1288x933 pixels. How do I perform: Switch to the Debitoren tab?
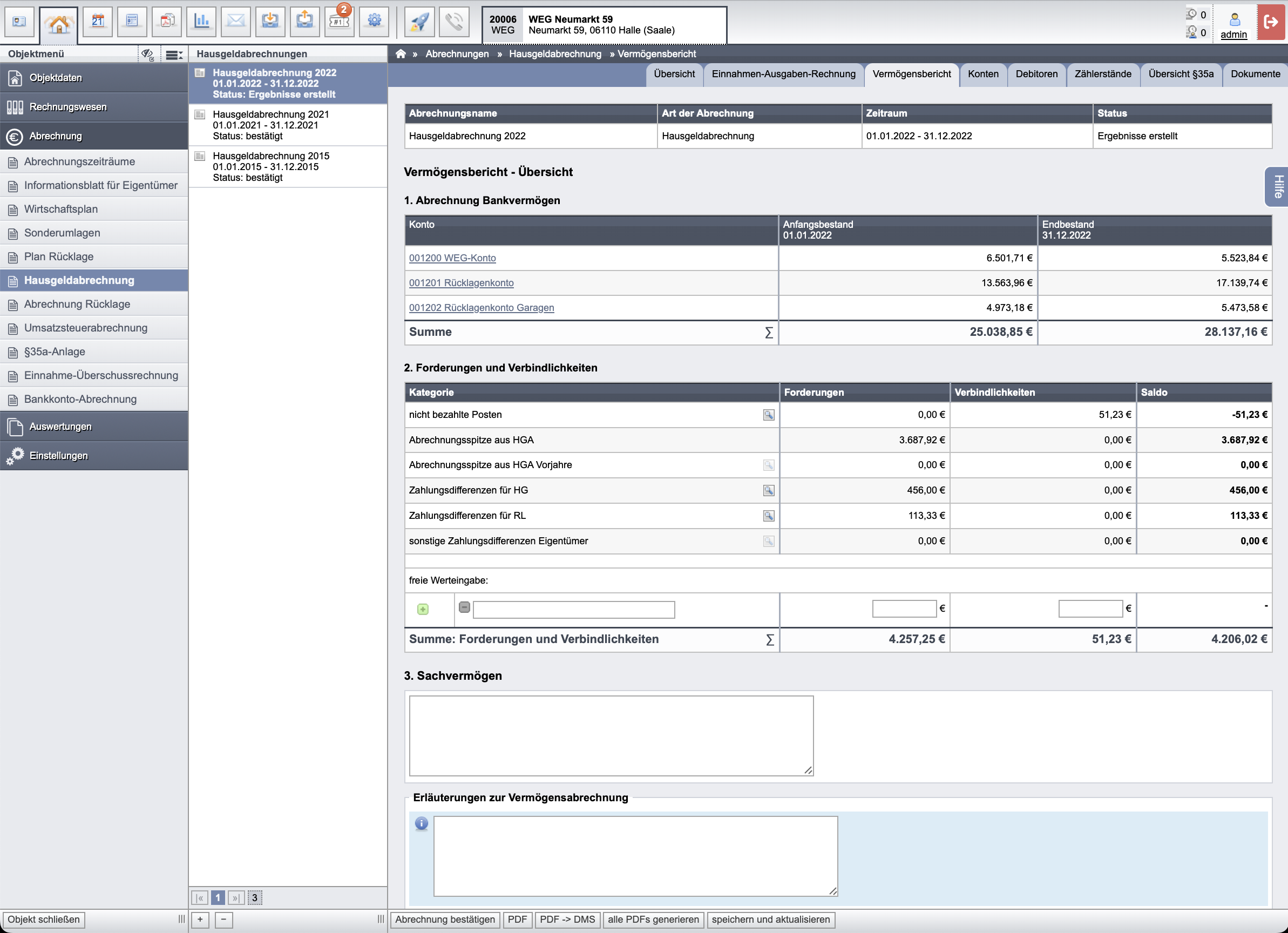[x=1036, y=75]
